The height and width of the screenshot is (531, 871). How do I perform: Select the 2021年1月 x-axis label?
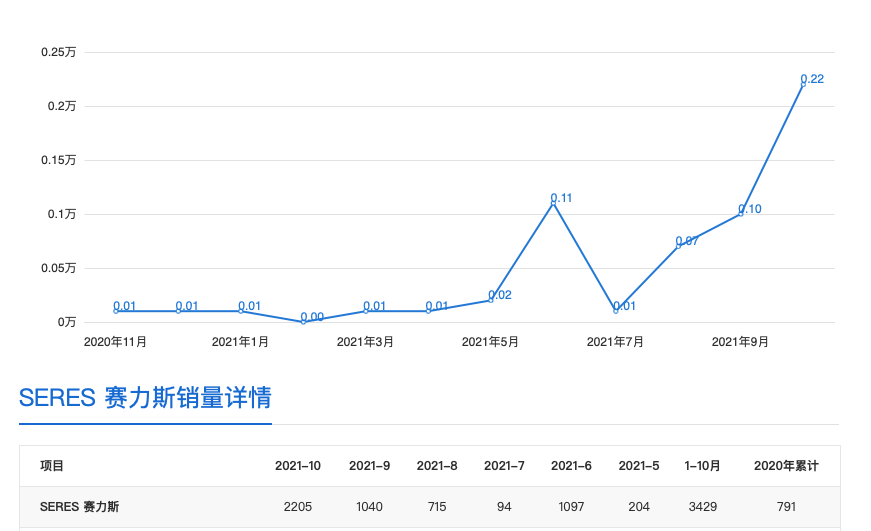tap(240, 342)
